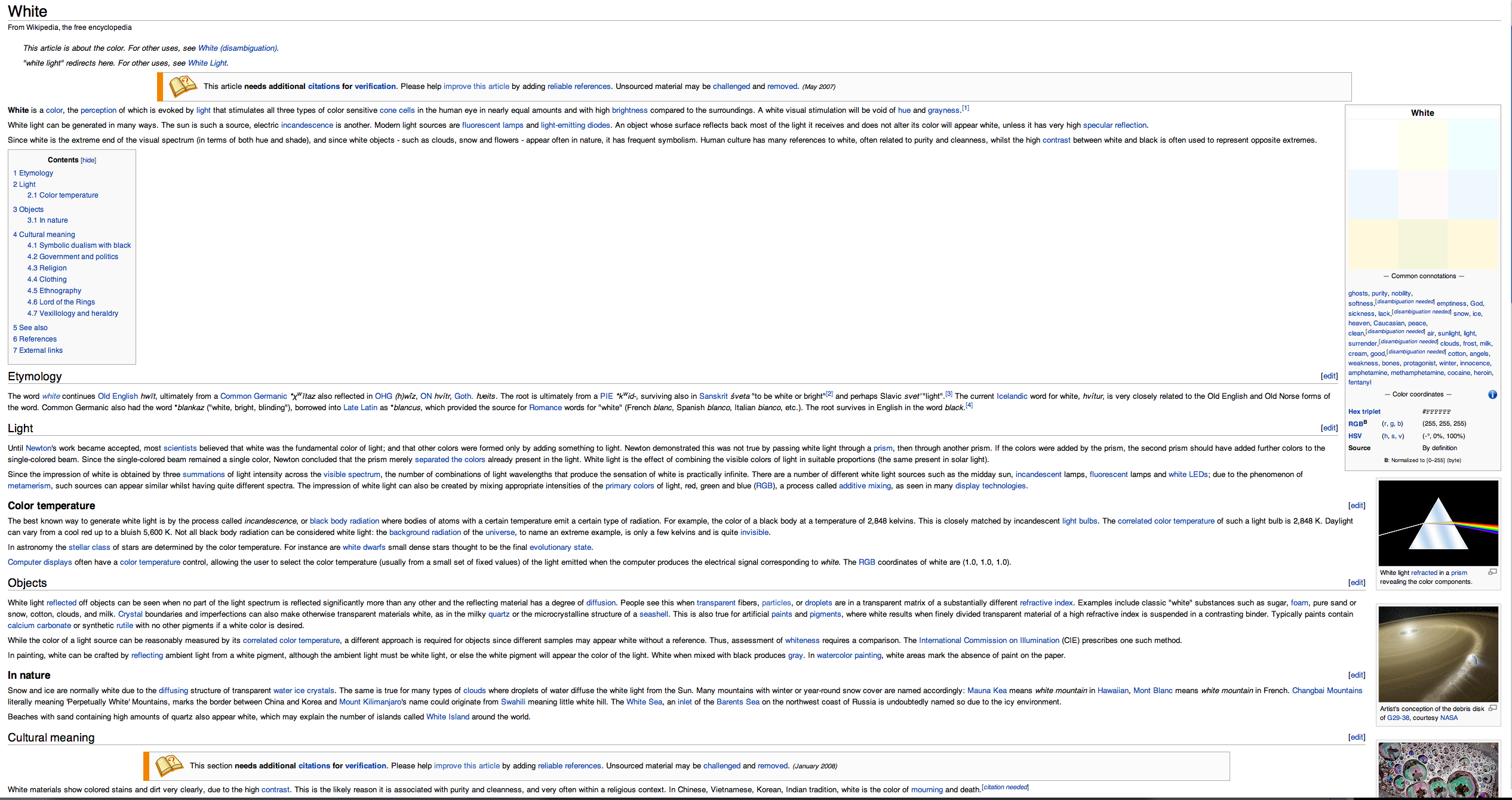1512x800 pixels.
Task: Hide the Contents table via hide toggle
Action: (x=88, y=160)
